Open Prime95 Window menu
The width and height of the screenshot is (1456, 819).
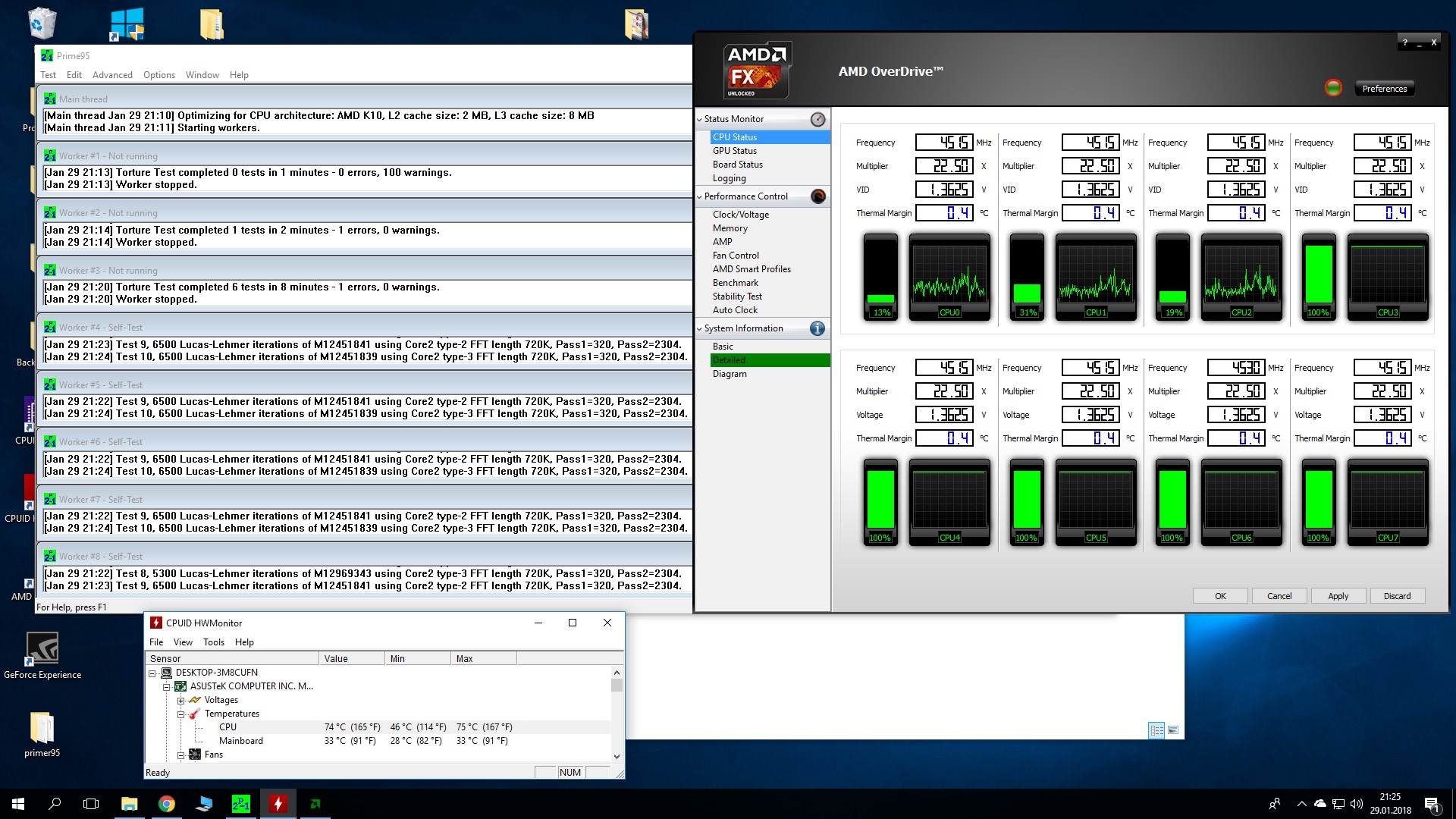pyautogui.click(x=202, y=75)
